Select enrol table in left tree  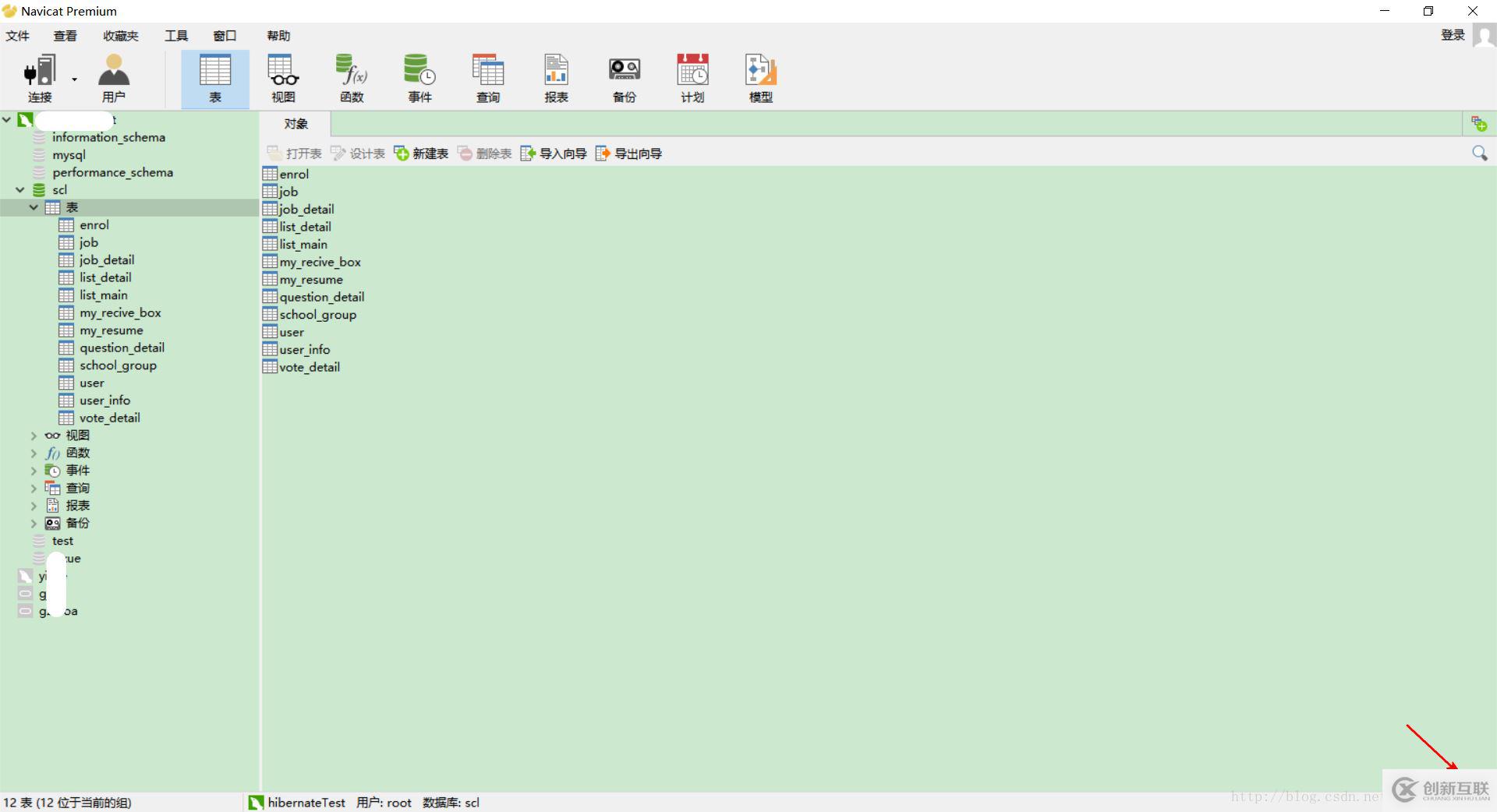point(94,225)
